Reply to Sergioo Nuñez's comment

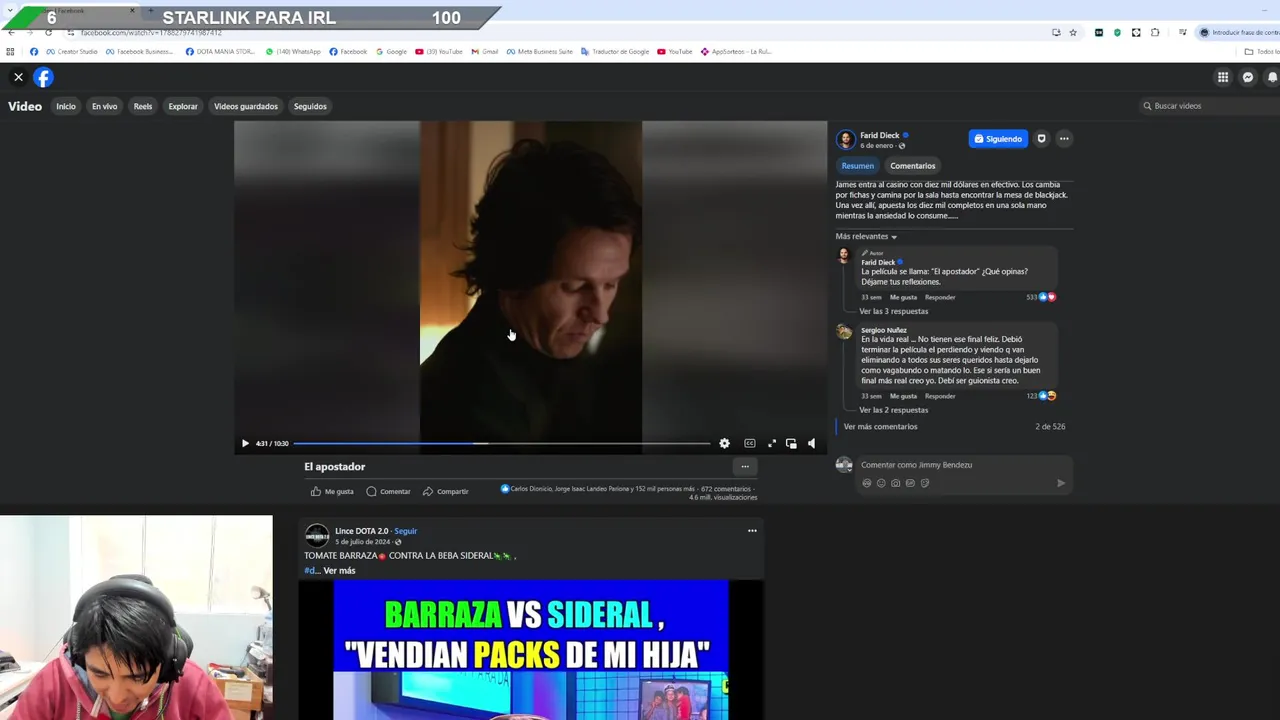(x=940, y=396)
